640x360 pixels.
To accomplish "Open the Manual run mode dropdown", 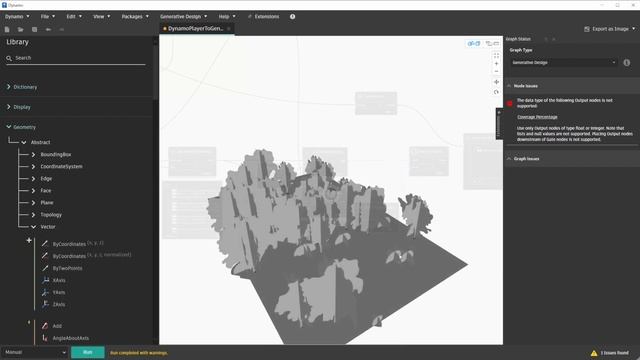I will 35,352.
